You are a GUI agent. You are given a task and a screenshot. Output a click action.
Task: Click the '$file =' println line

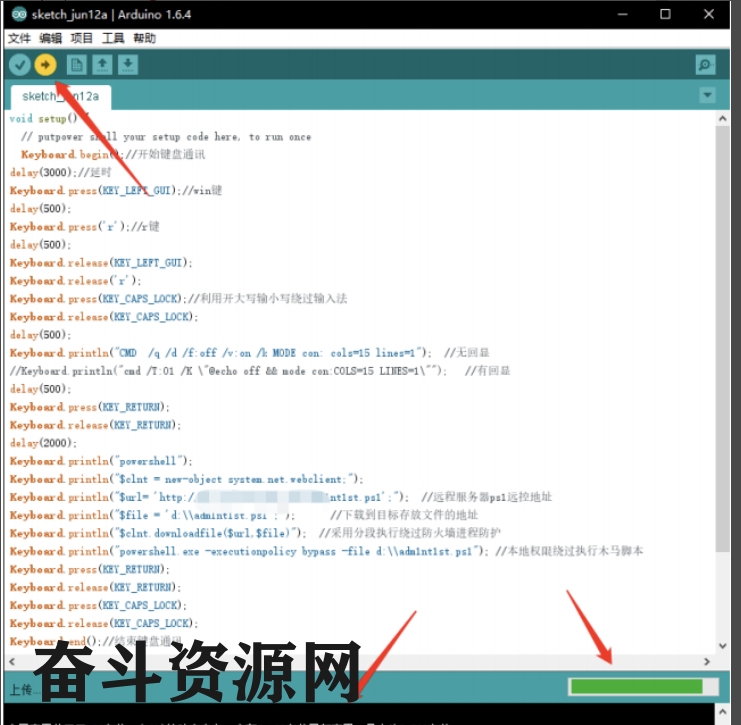[x=243, y=515]
